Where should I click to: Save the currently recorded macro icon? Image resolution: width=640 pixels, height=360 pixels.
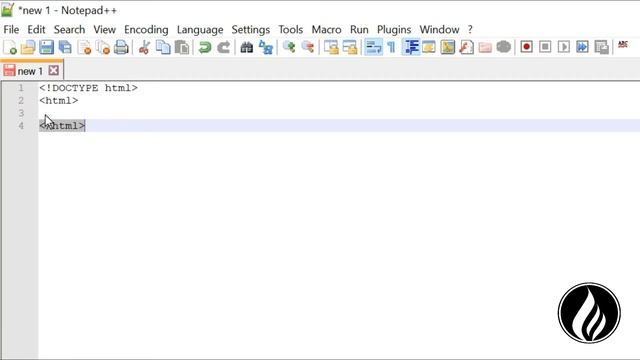[601, 47]
